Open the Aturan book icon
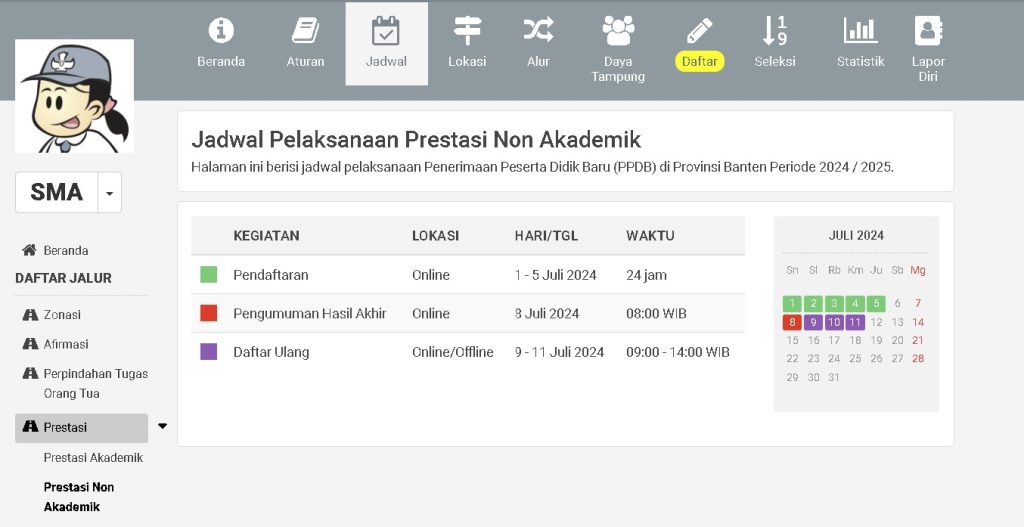This screenshot has height=527, width=1024. coord(305,31)
